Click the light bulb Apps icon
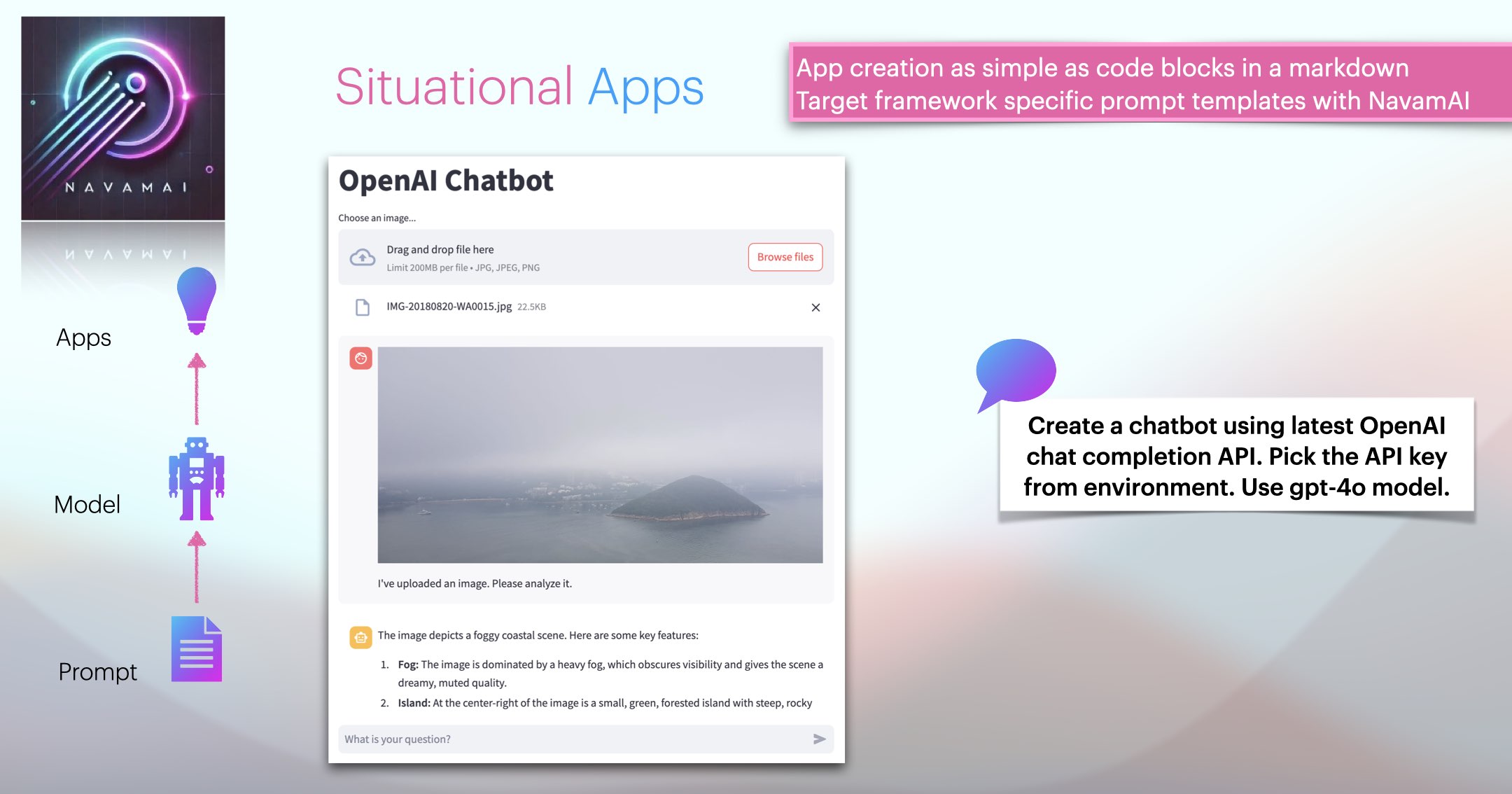 [x=197, y=301]
